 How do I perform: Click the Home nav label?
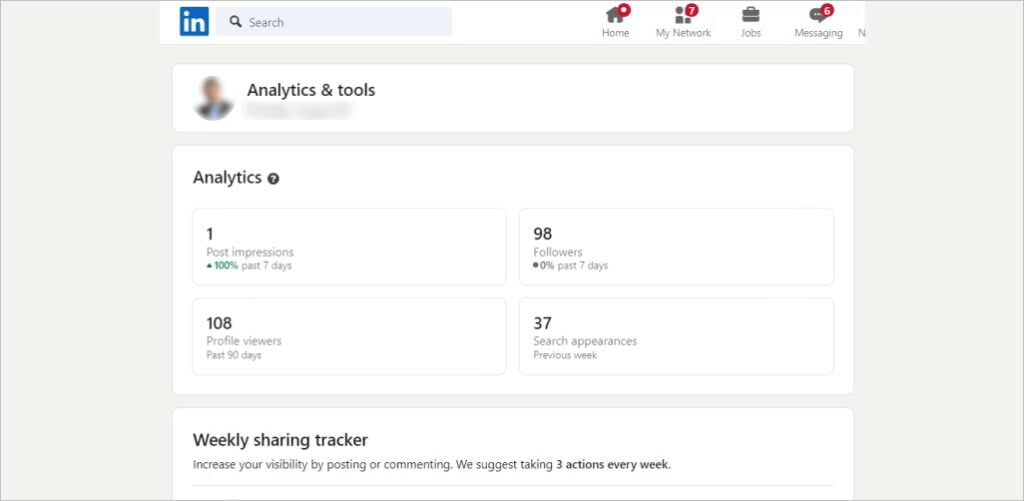[x=615, y=33]
